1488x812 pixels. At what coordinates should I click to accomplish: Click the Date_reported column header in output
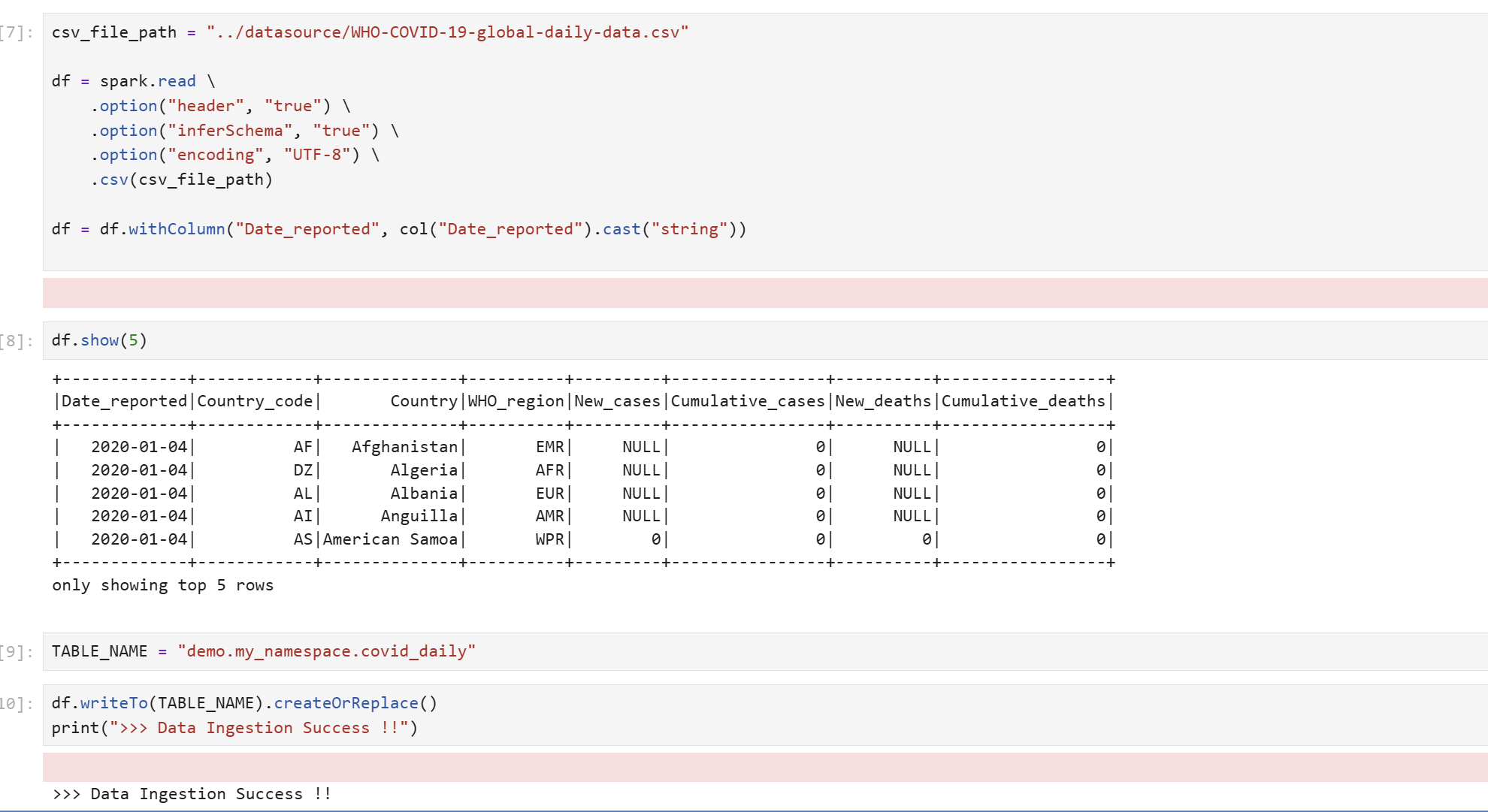point(124,401)
